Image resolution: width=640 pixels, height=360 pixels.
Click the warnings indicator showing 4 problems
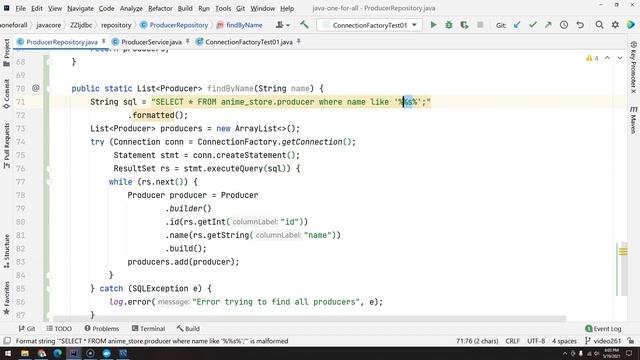click(592, 58)
